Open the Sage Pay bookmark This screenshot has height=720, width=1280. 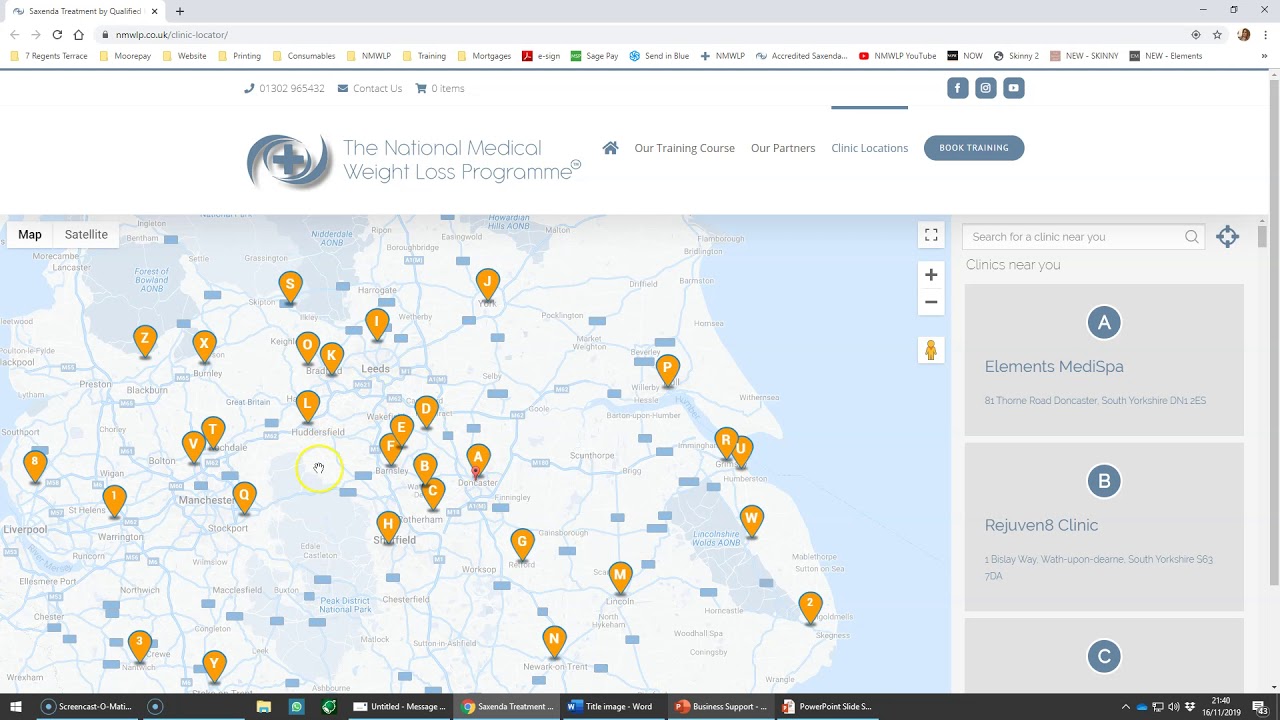pos(594,56)
